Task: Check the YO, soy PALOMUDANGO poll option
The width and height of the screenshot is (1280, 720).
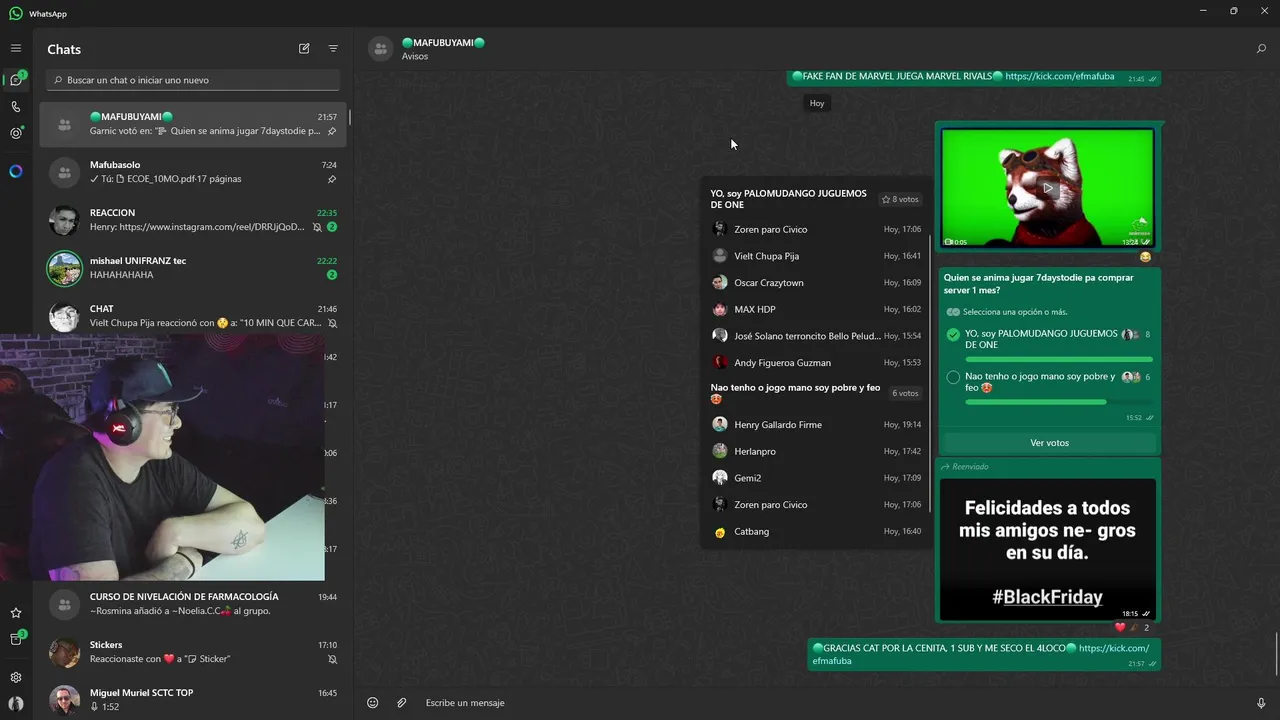Action: click(x=953, y=335)
